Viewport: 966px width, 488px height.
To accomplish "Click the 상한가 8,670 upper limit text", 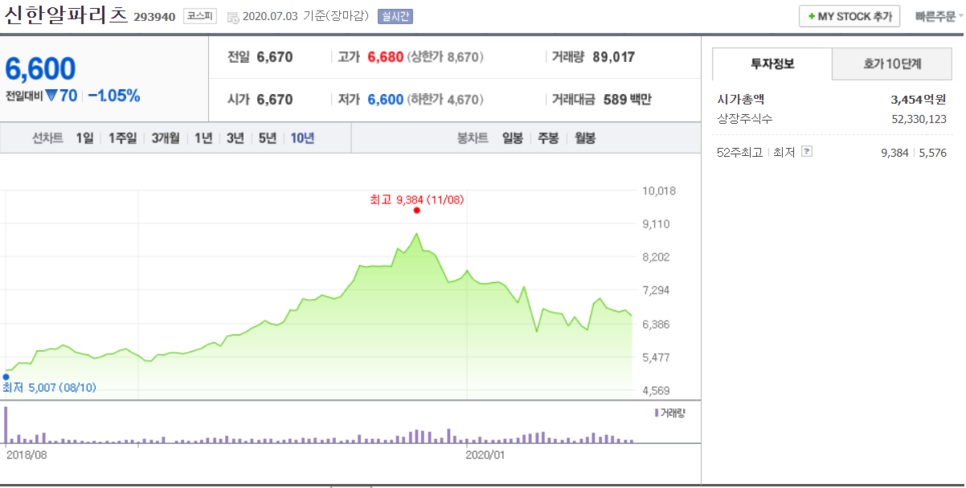I will click(x=445, y=57).
